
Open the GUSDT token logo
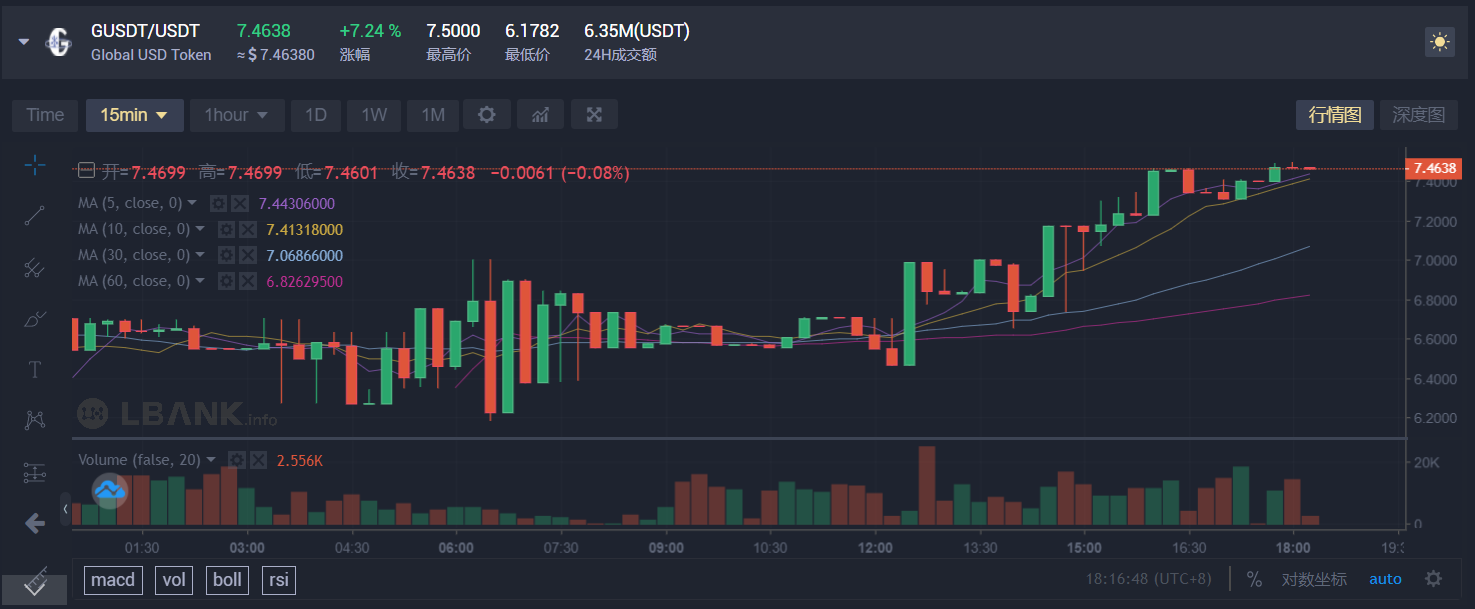click(x=59, y=42)
